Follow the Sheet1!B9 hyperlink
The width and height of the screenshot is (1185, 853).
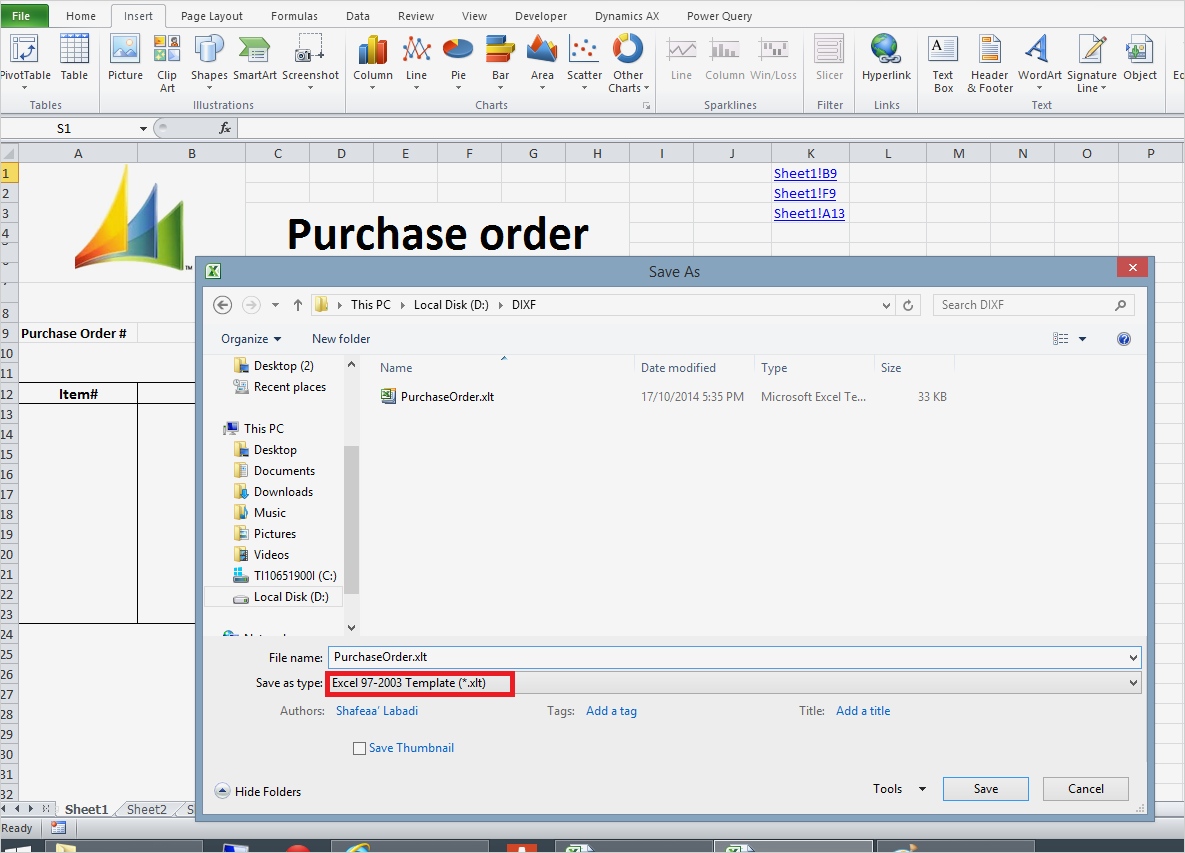pos(805,173)
